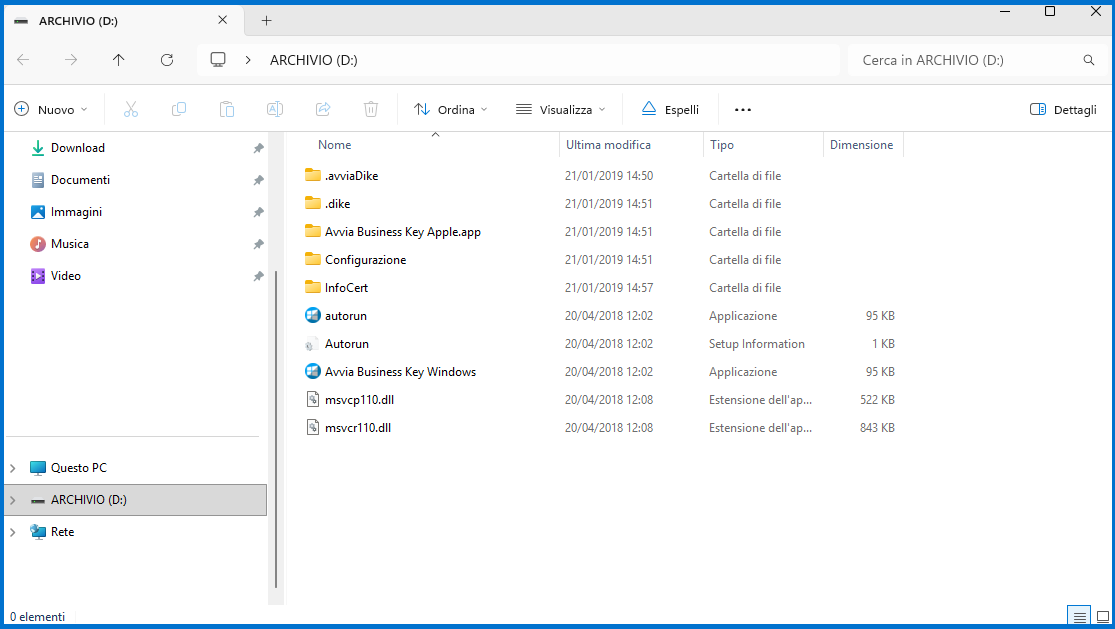Go up one folder level
This screenshot has height=629, width=1115.
point(119,60)
